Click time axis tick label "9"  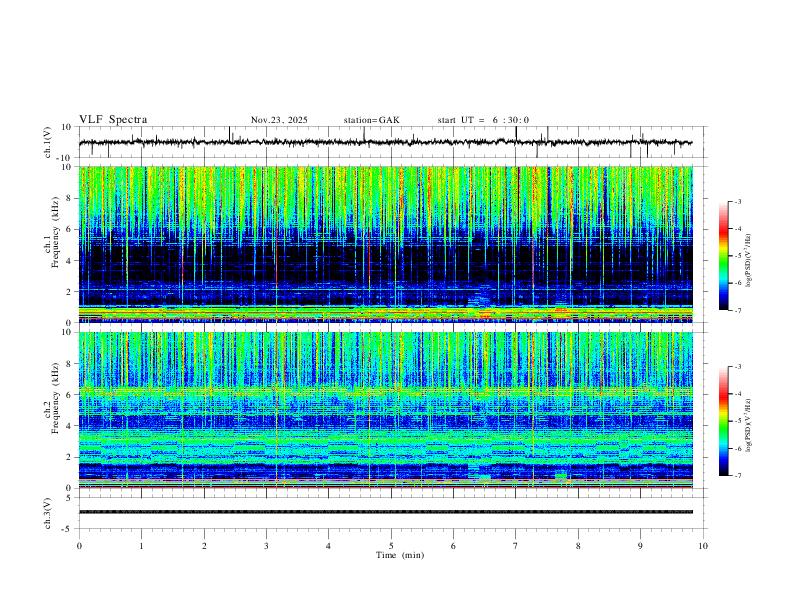point(640,546)
